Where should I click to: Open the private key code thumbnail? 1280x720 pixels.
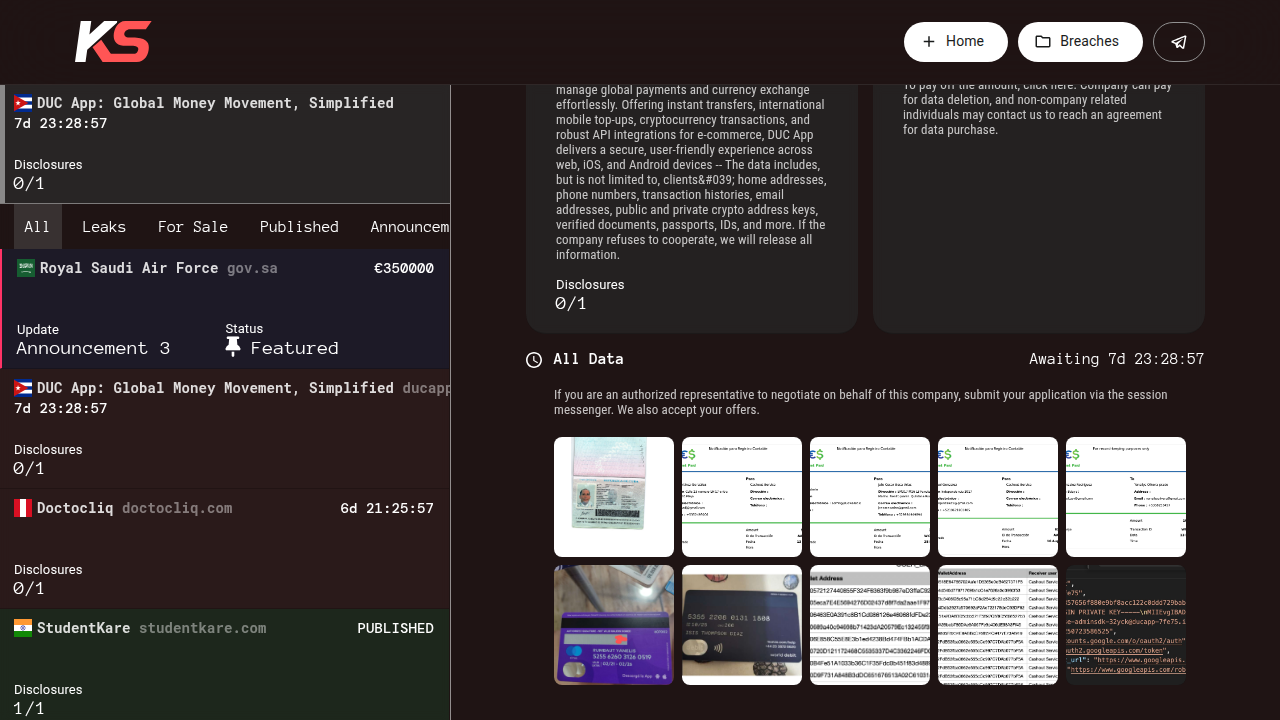point(1126,625)
